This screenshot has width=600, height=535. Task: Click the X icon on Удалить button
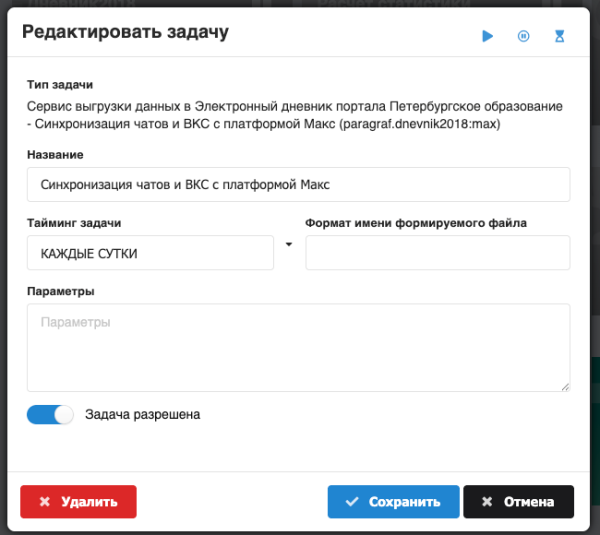tap(43, 502)
